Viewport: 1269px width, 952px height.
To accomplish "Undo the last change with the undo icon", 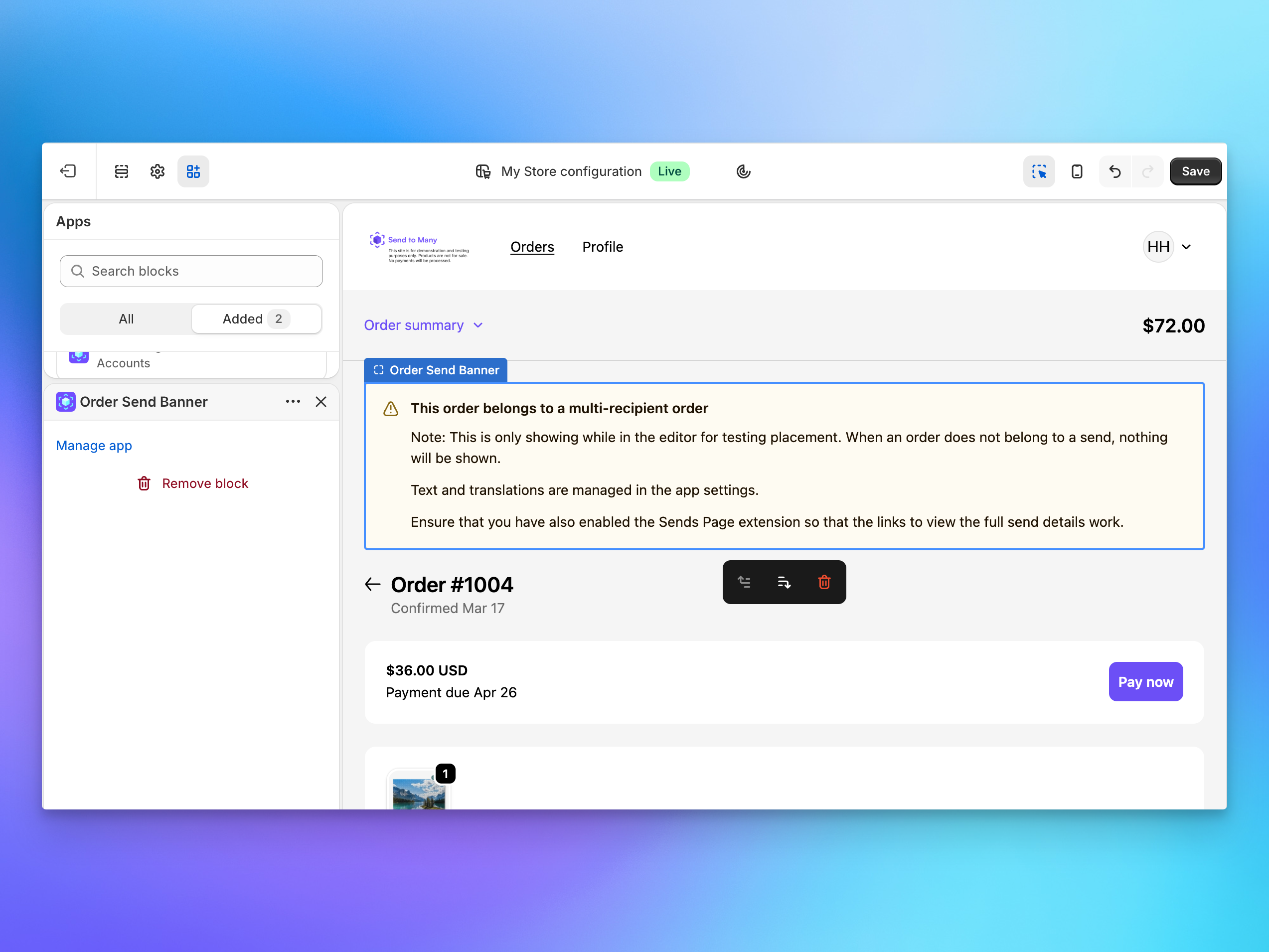I will [1114, 171].
